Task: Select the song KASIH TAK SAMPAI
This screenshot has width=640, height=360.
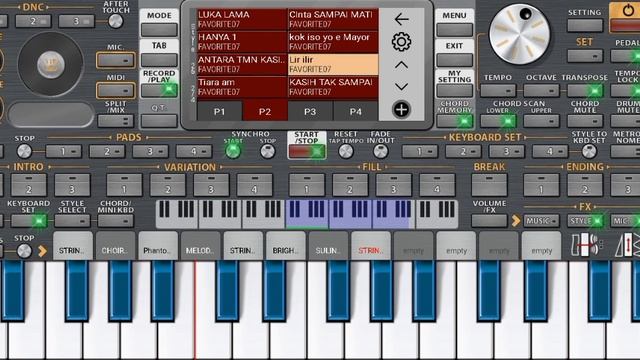Action: coord(333,87)
